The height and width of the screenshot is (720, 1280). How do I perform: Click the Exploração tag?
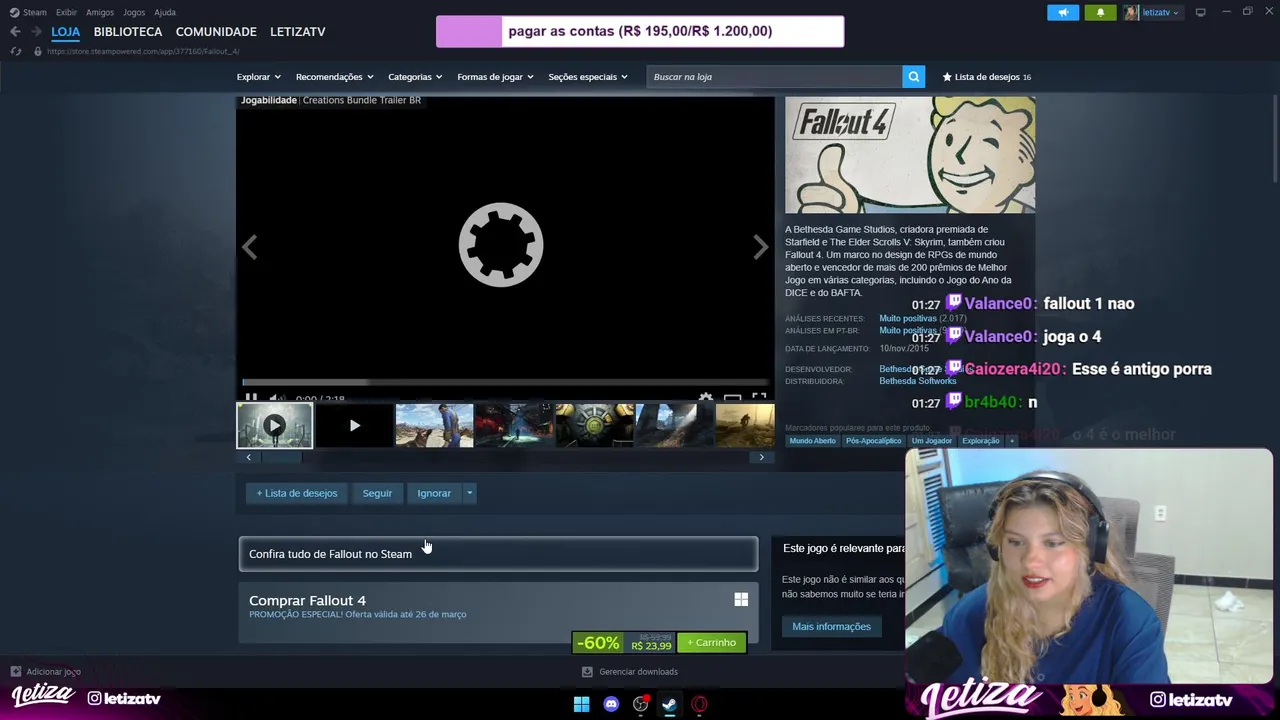980,441
